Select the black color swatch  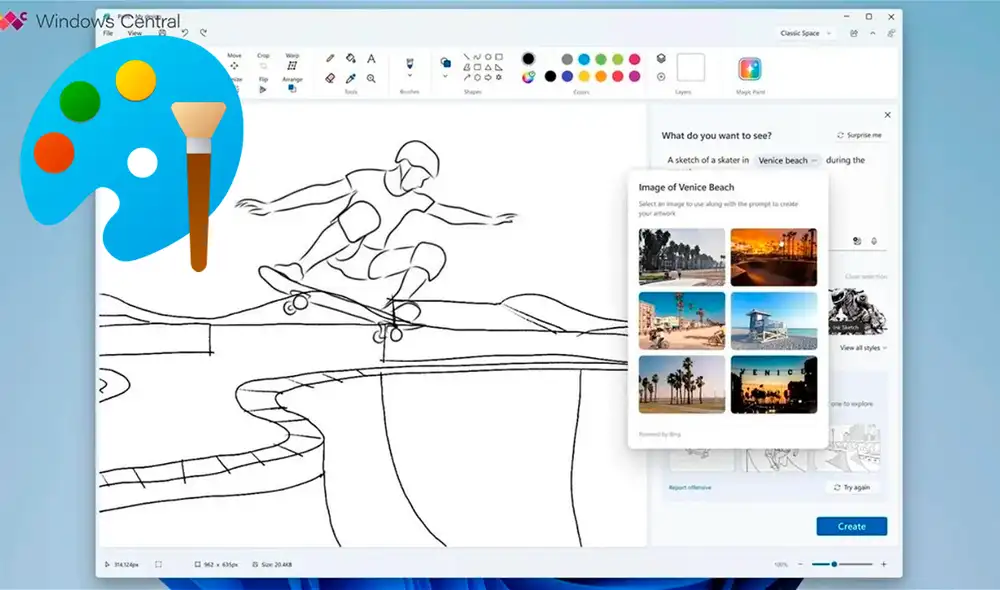click(549, 76)
